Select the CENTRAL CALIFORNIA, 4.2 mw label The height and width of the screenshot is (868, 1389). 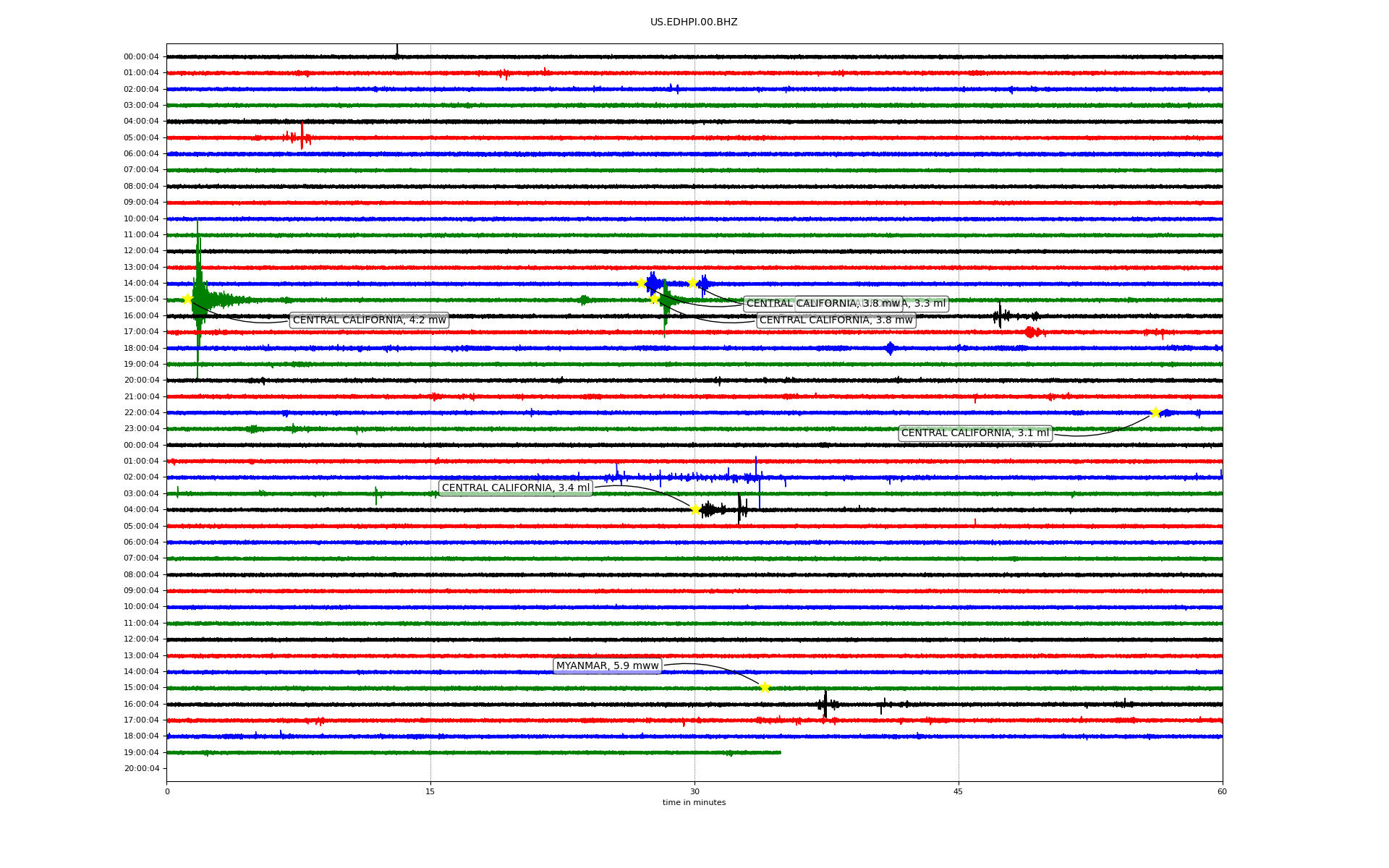[x=369, y=320]
